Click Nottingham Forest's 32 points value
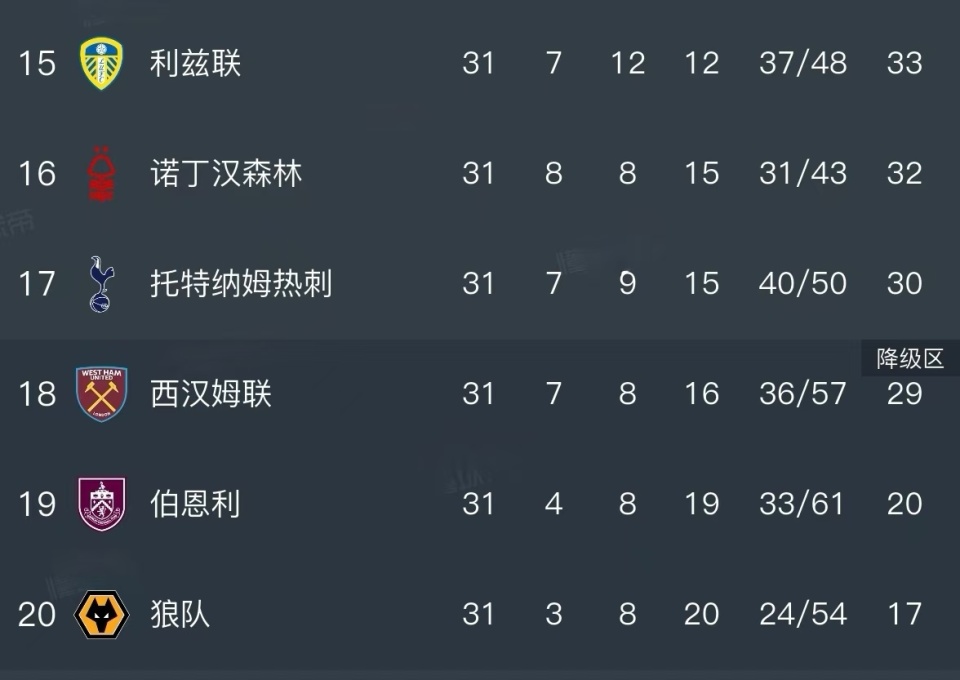Screen dimensions: 960x680 (x=904, y=174)
